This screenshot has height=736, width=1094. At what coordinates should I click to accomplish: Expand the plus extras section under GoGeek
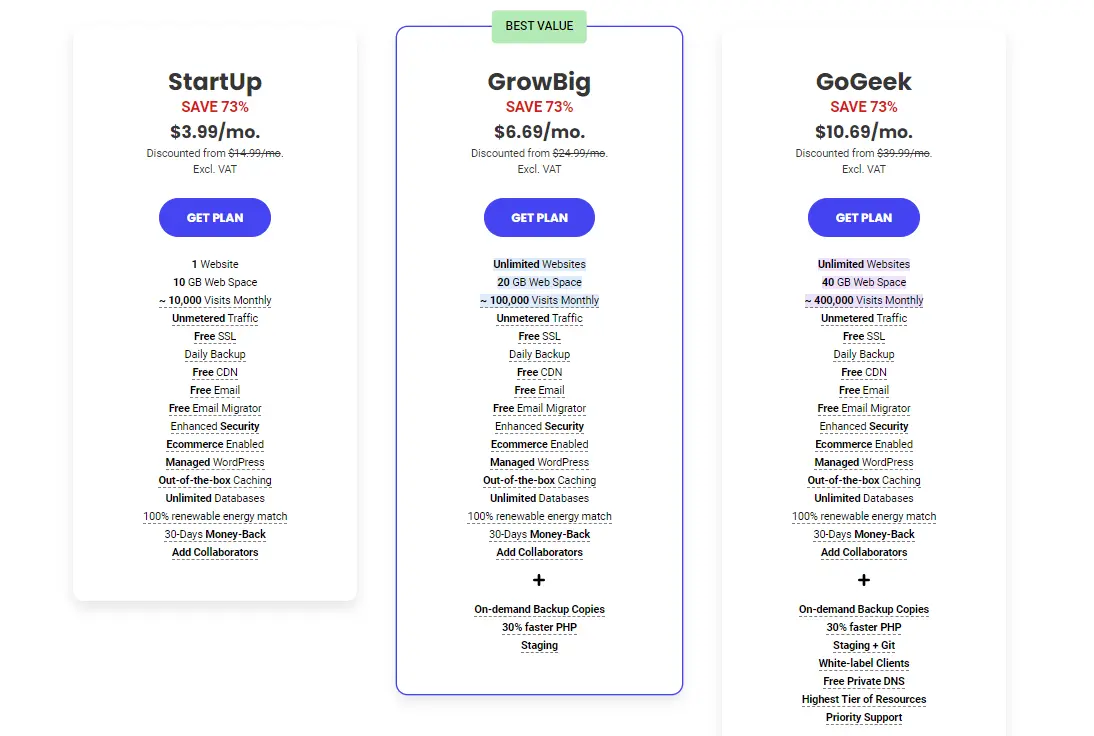tap(863, 580)
